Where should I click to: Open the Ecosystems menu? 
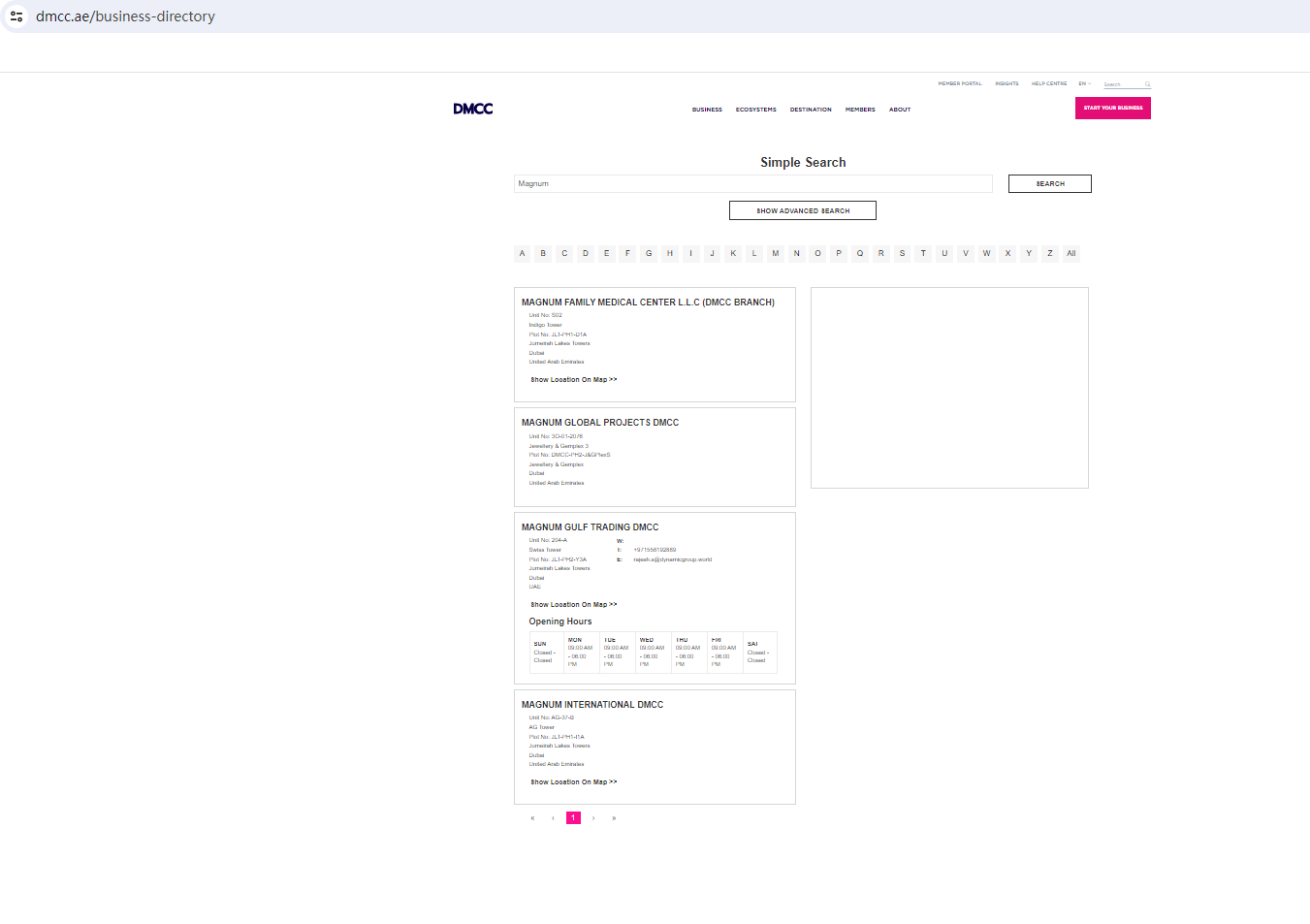pos(756,110)
